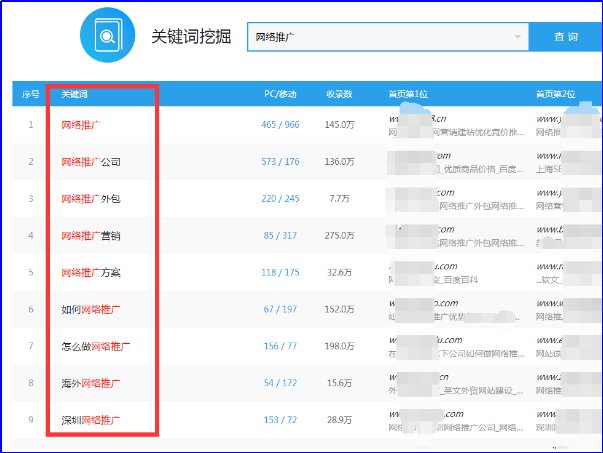This screenshot has width=603, height=453.
Task: Click index value 220 / 245
Action: pyautogui.click(x=280, y=198)
